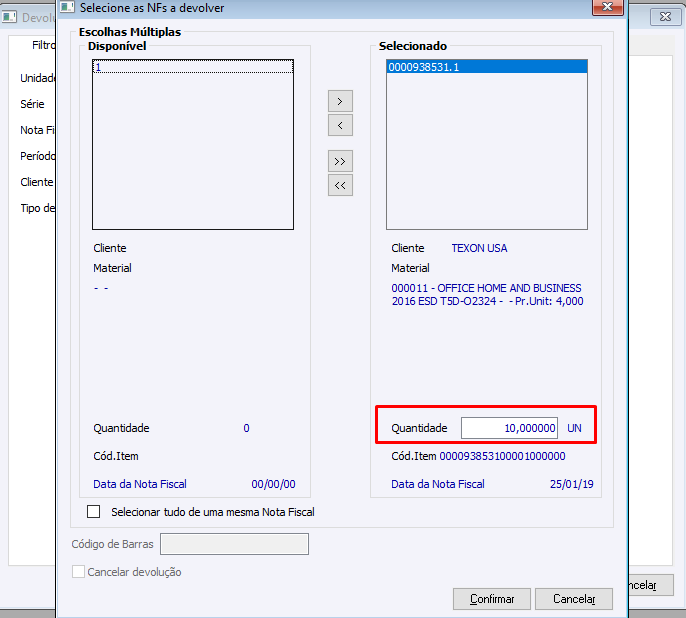Click Data da Nota Fiscal label under Selecionado

click(438, 484)
